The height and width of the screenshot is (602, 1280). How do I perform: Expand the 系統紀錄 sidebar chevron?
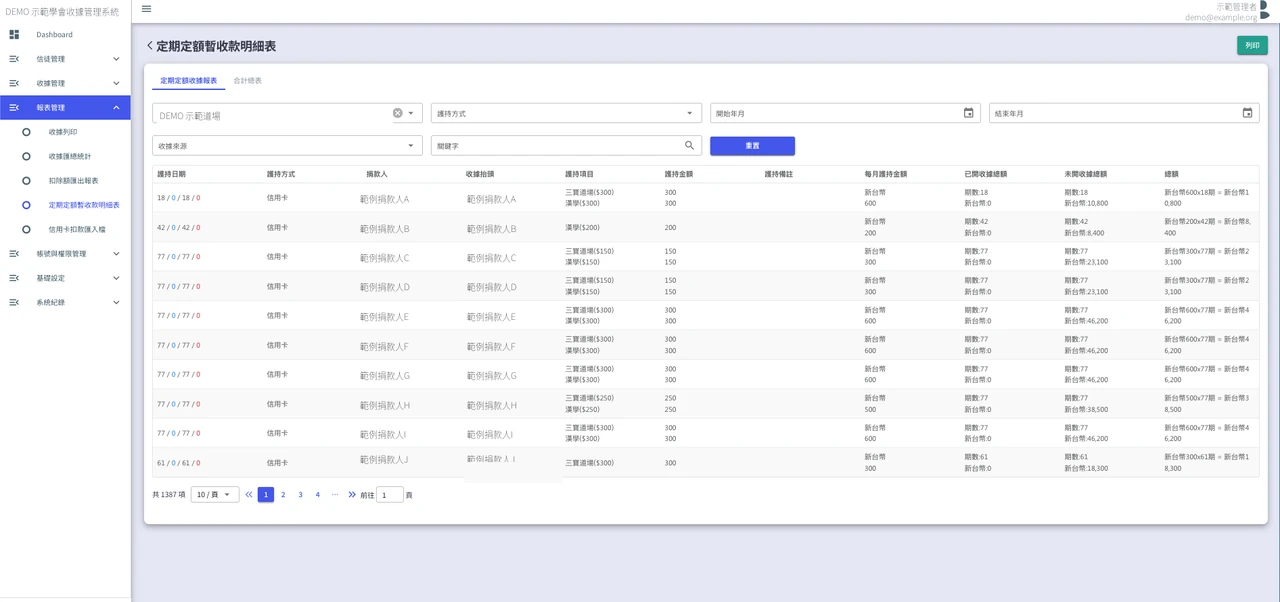(x=116, y=302)
